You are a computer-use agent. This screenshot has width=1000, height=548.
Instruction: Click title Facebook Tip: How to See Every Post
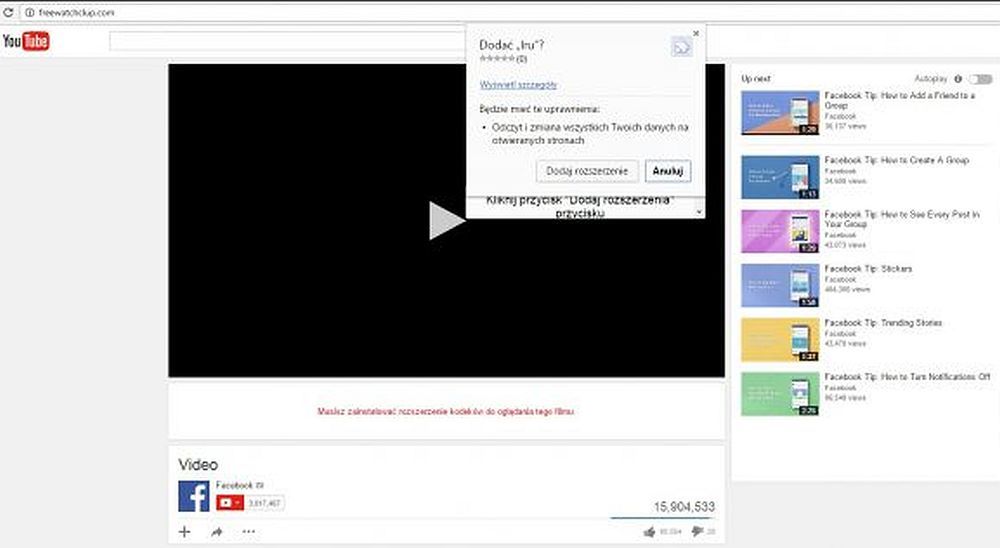coord(902,219)
